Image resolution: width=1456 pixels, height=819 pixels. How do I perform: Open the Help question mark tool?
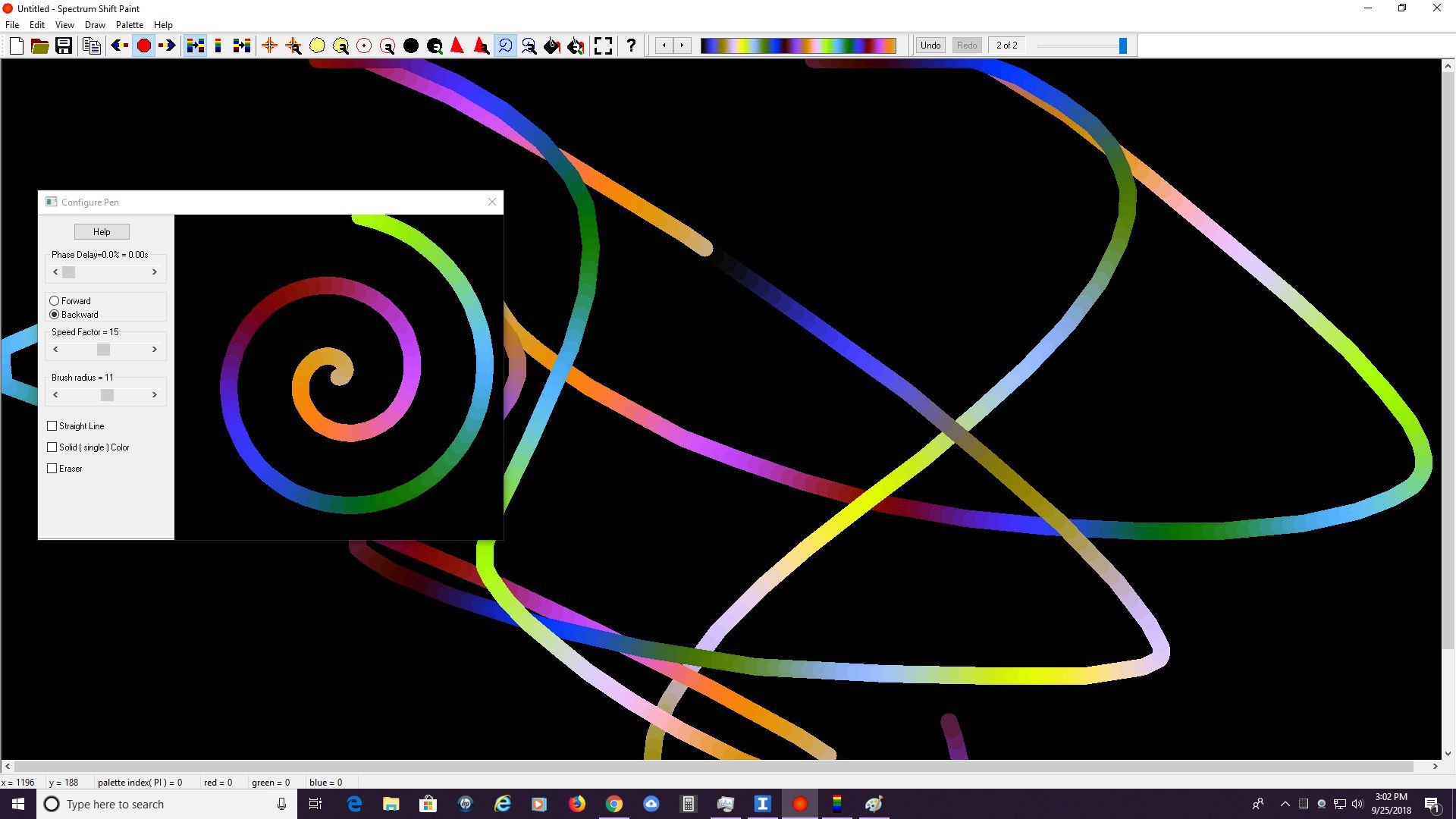click(x=631, y=45)
